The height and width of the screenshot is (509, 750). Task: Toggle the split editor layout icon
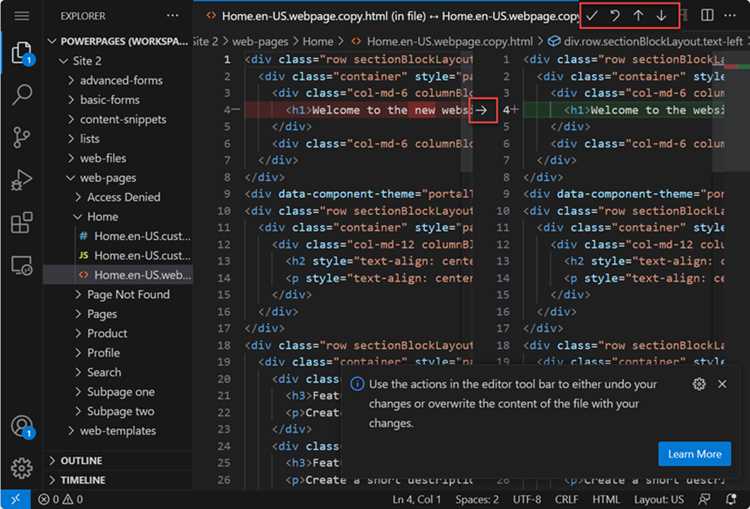click(x=707, y=15)
